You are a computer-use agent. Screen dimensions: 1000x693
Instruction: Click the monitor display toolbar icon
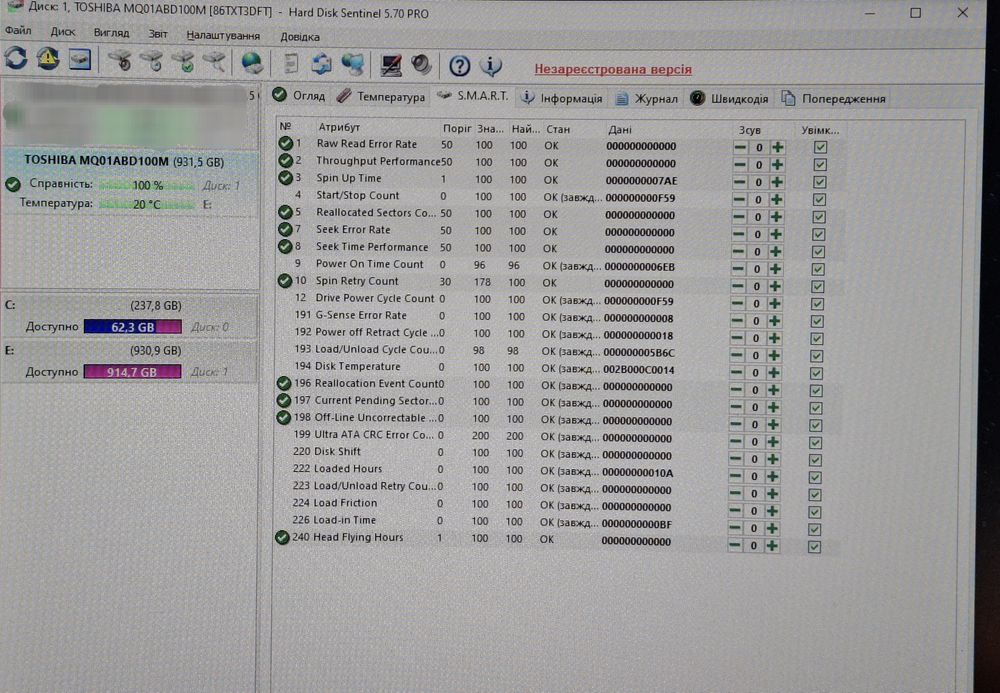(390, 65)
